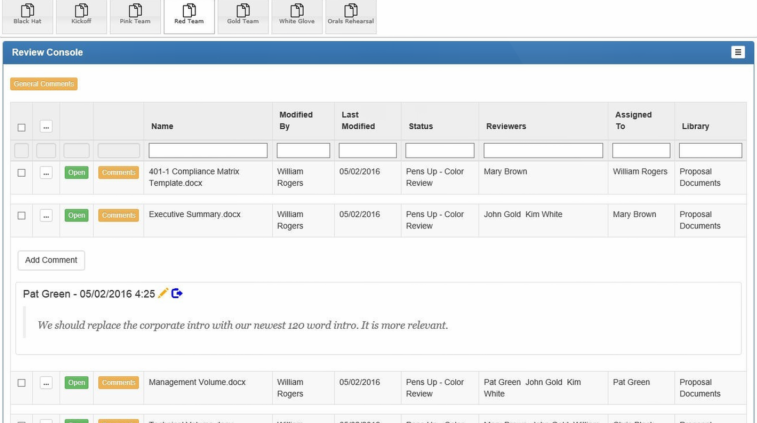Click the Add Comment button

click(x=51, y=260)
